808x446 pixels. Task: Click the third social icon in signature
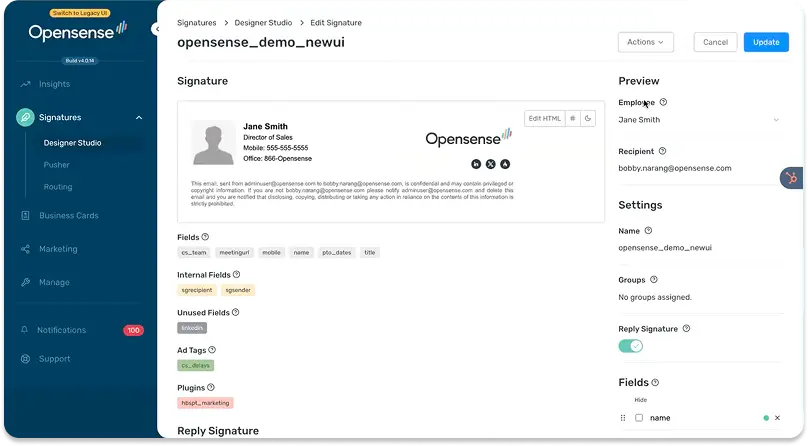point(505,164)
